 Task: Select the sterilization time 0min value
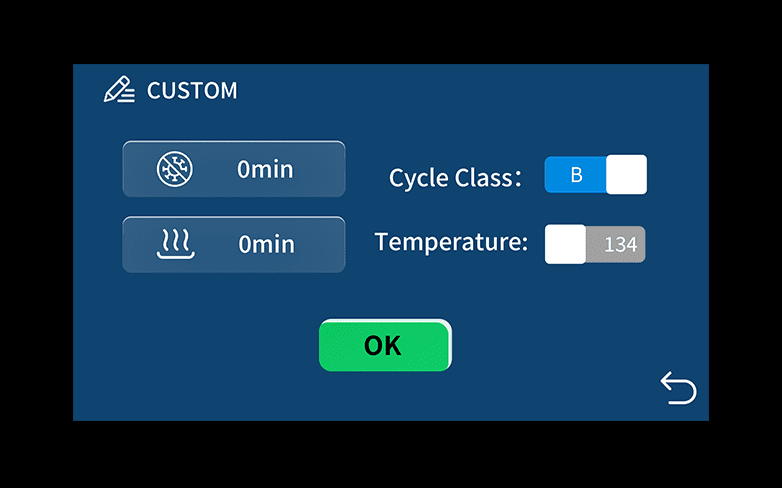coord(265,169)
